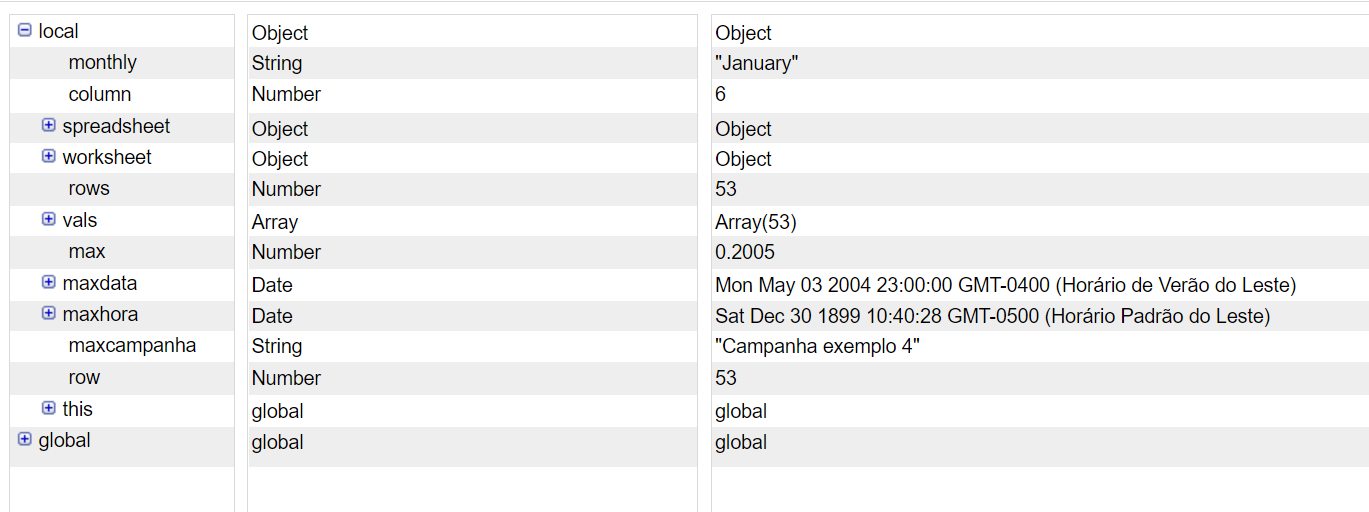Image resolution: width=1369 pixels, height=512 pixels.
Task: Expand the global scope node
Action: (x=25, y=440)
